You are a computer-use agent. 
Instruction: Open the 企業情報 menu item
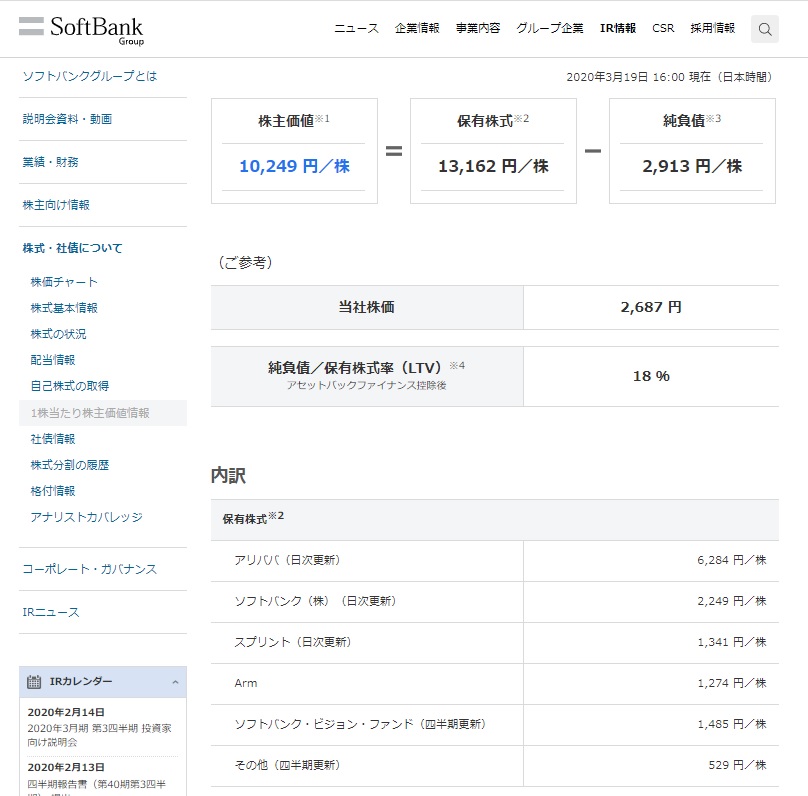coord(417,28)
